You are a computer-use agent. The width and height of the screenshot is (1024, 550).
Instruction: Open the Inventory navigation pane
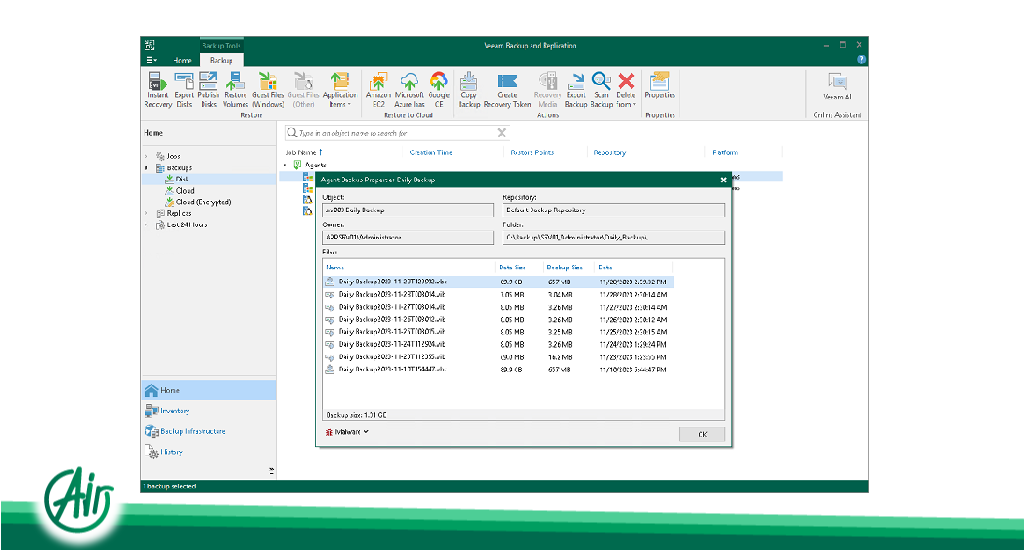click(x=209, y=411)
